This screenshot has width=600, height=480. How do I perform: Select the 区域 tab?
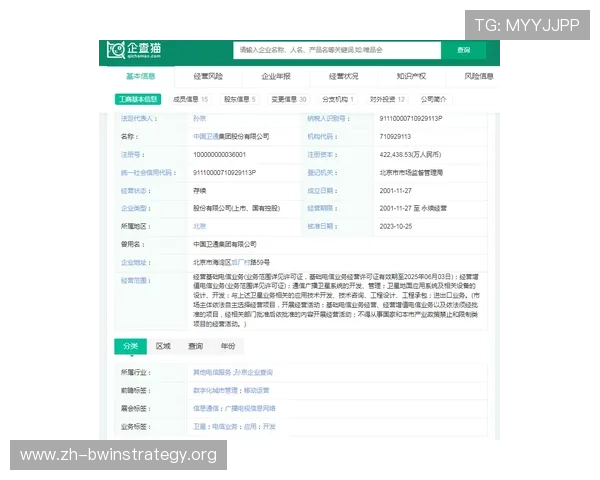click(163, 346)
